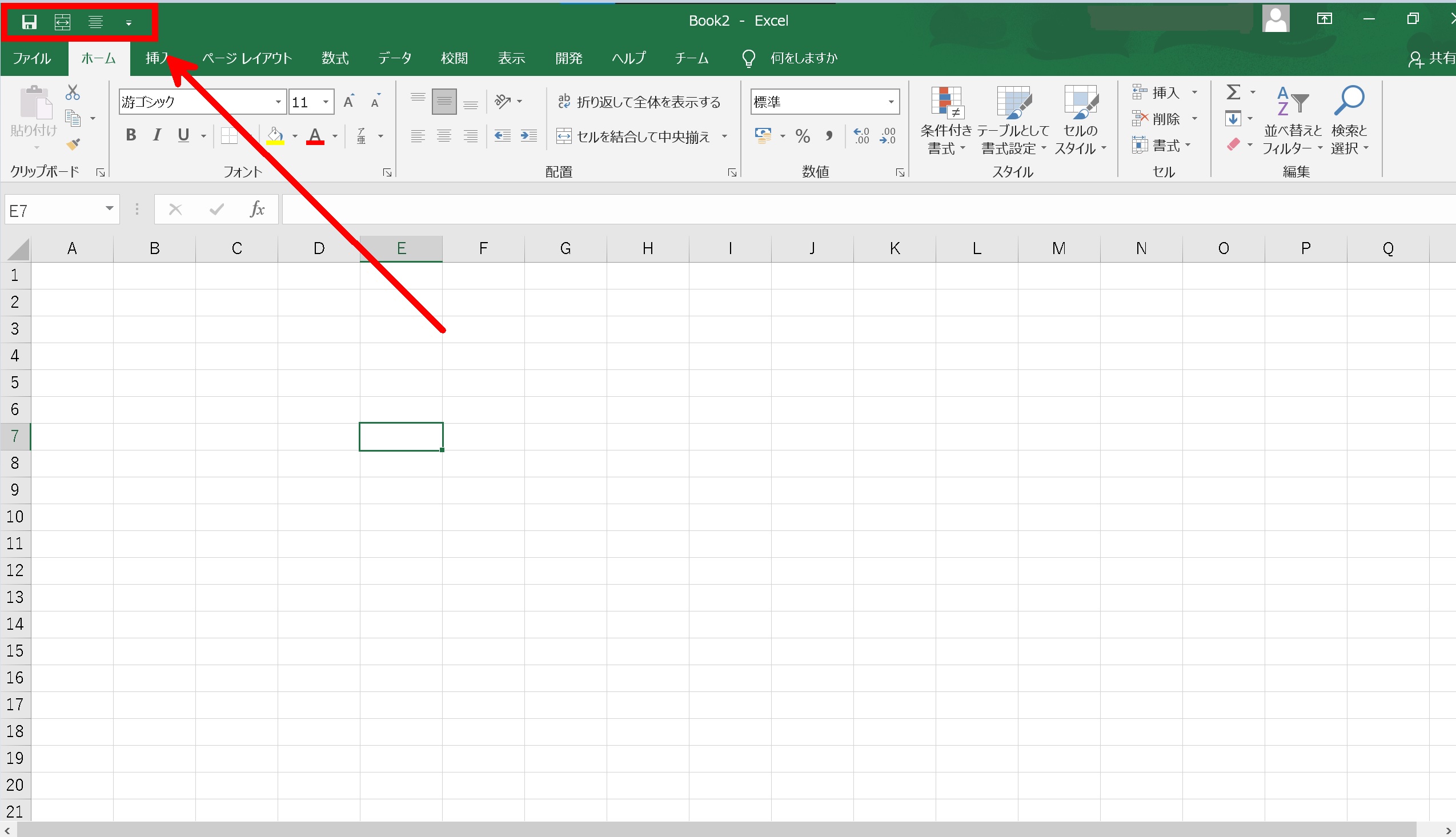
Task: Switch to ページレイアウト tab
Action: tap(247, 58)
